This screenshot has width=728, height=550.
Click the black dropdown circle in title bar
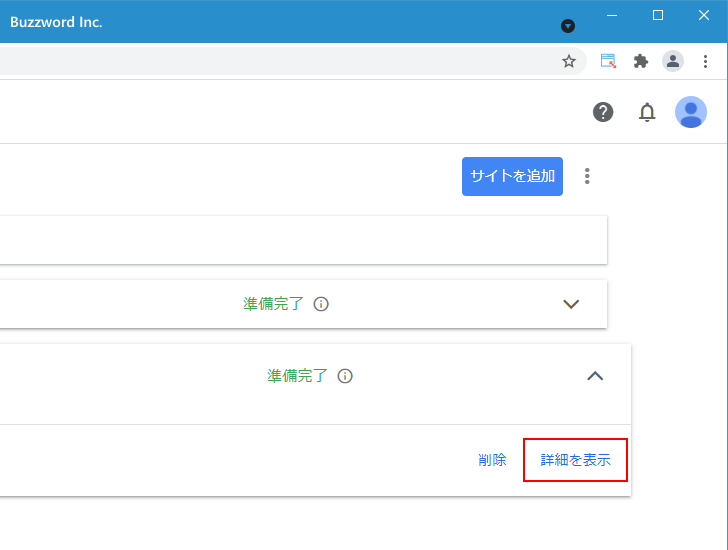point(568,26)
